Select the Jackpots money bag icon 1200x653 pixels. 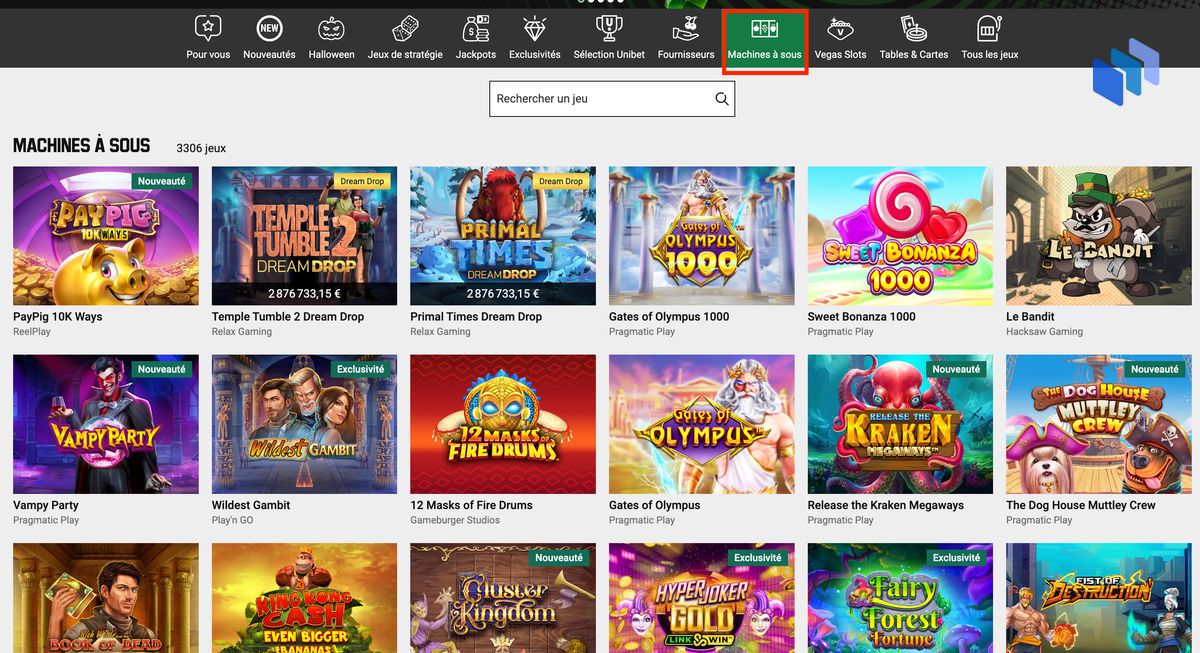tap(476, 28)
